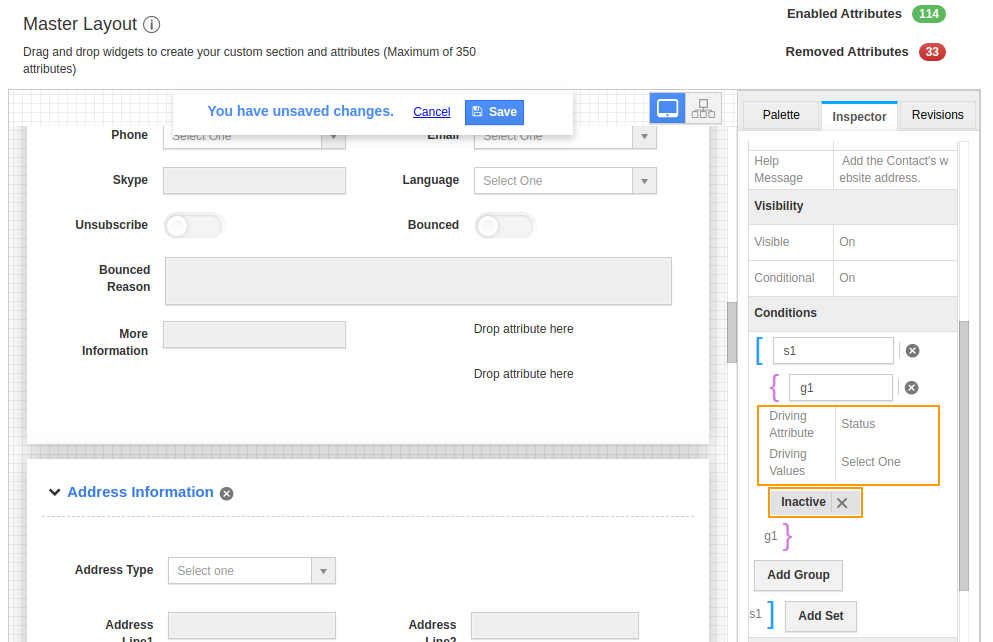The height and width of the screenshot is (642, 993).
Task: Open the Revisions tab
Action: (937, 115)
